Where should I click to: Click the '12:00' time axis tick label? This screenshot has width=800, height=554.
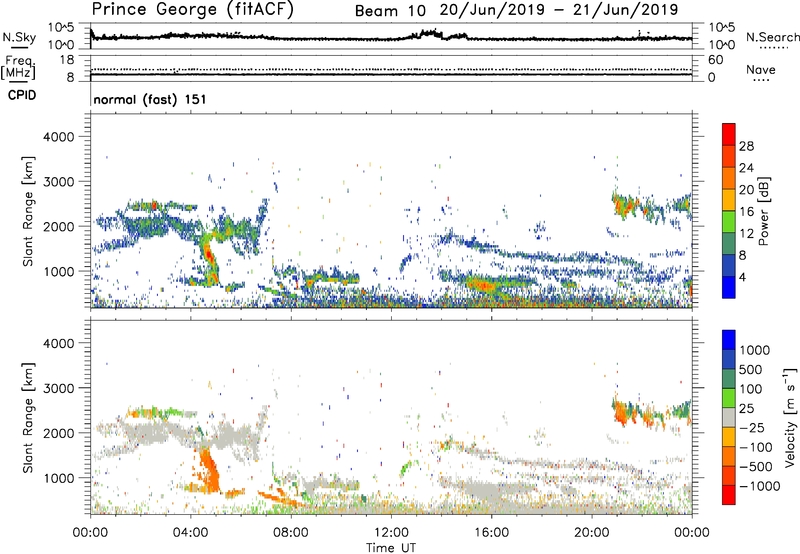(x=391, y=533)
